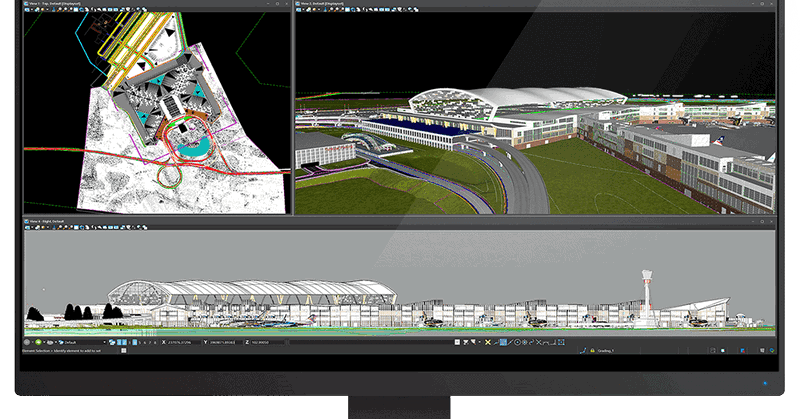This screenshot has height=419, width=800.
Task: Expand brightness dropdown arrow in View 1 toolbar
Action: pos(47,9)
